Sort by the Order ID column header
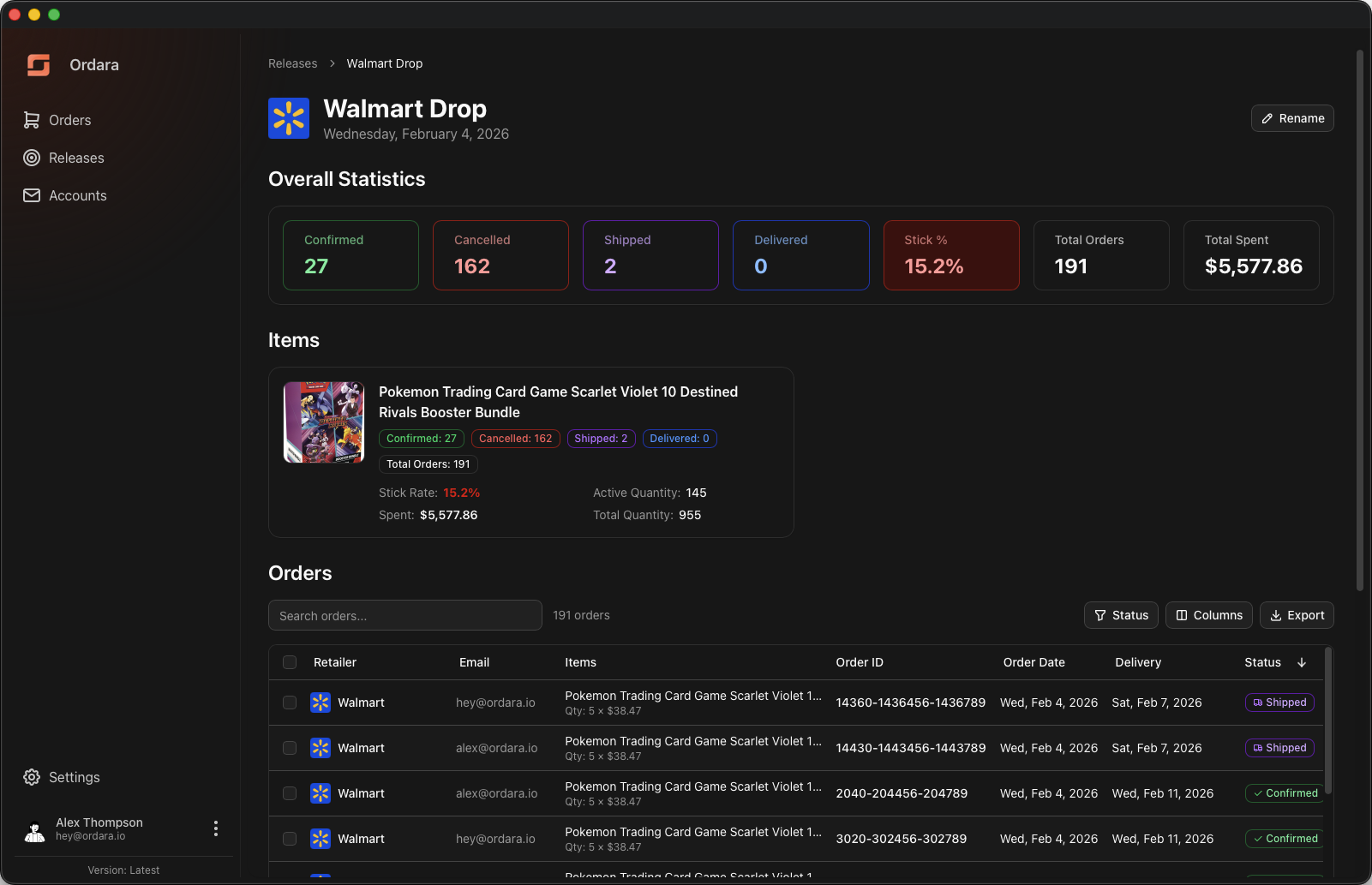 tap(860, 662)
